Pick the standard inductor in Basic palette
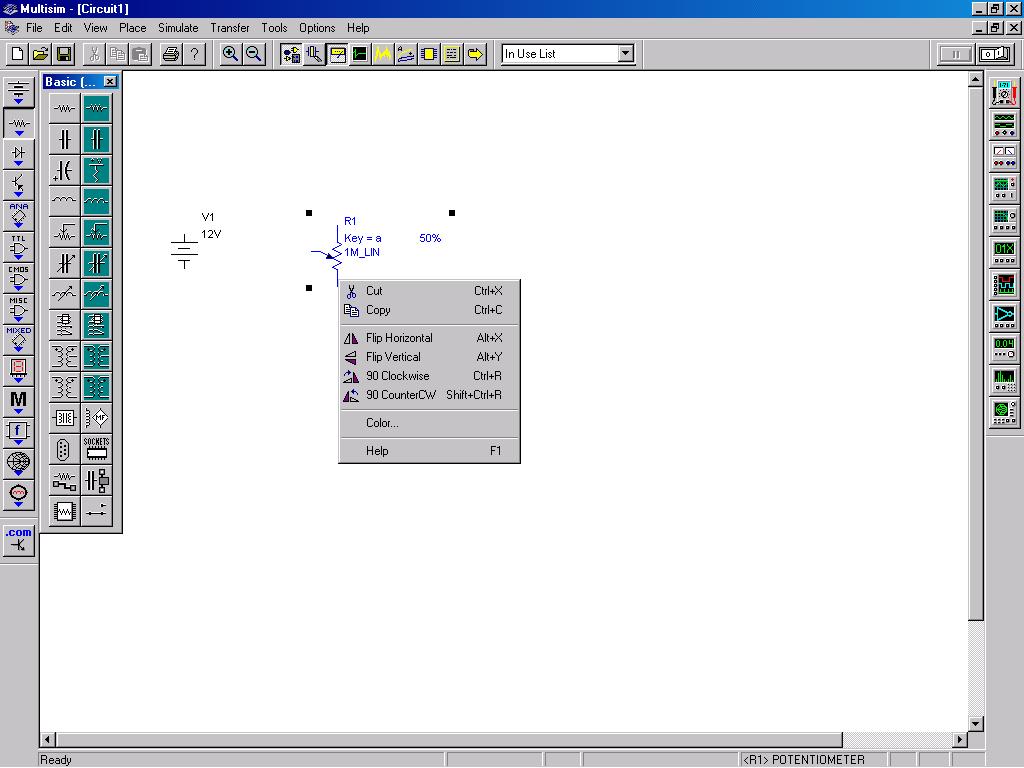 coord(64,201)
